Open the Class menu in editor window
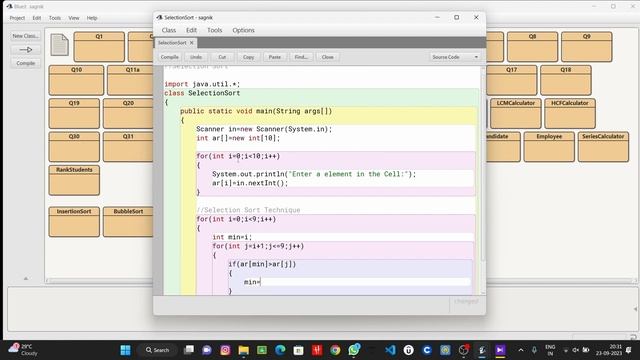This screenshot has height=360, width=640. click(x=169, y=30)
